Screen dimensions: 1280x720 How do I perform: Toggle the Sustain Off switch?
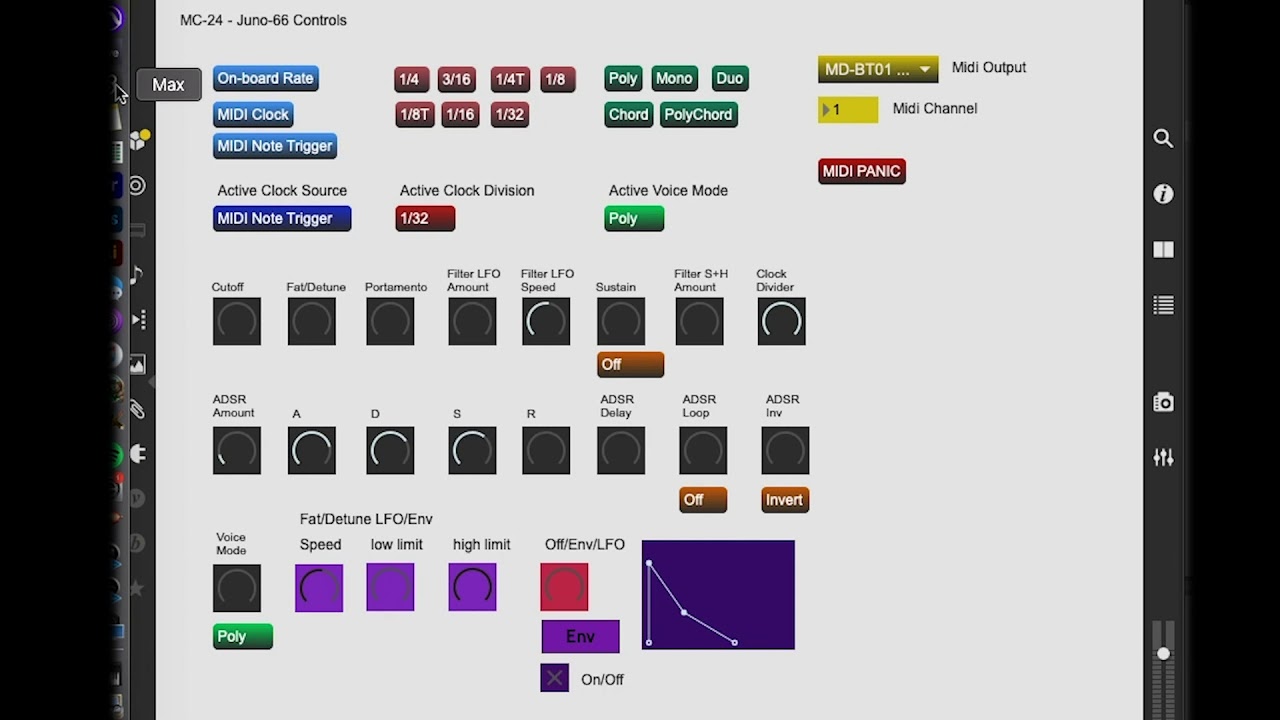(630, 364)
